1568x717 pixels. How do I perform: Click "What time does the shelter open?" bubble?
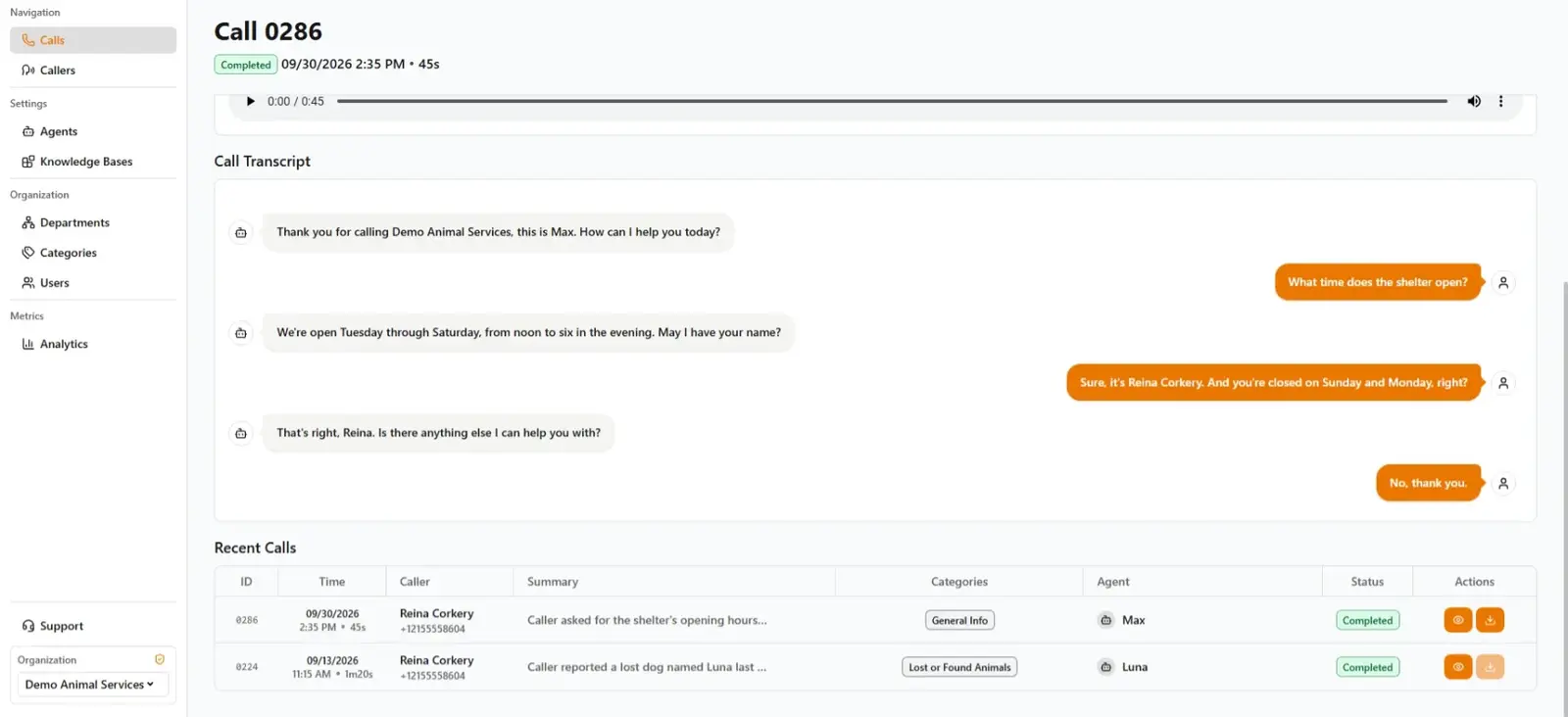tap(1378, 282)
